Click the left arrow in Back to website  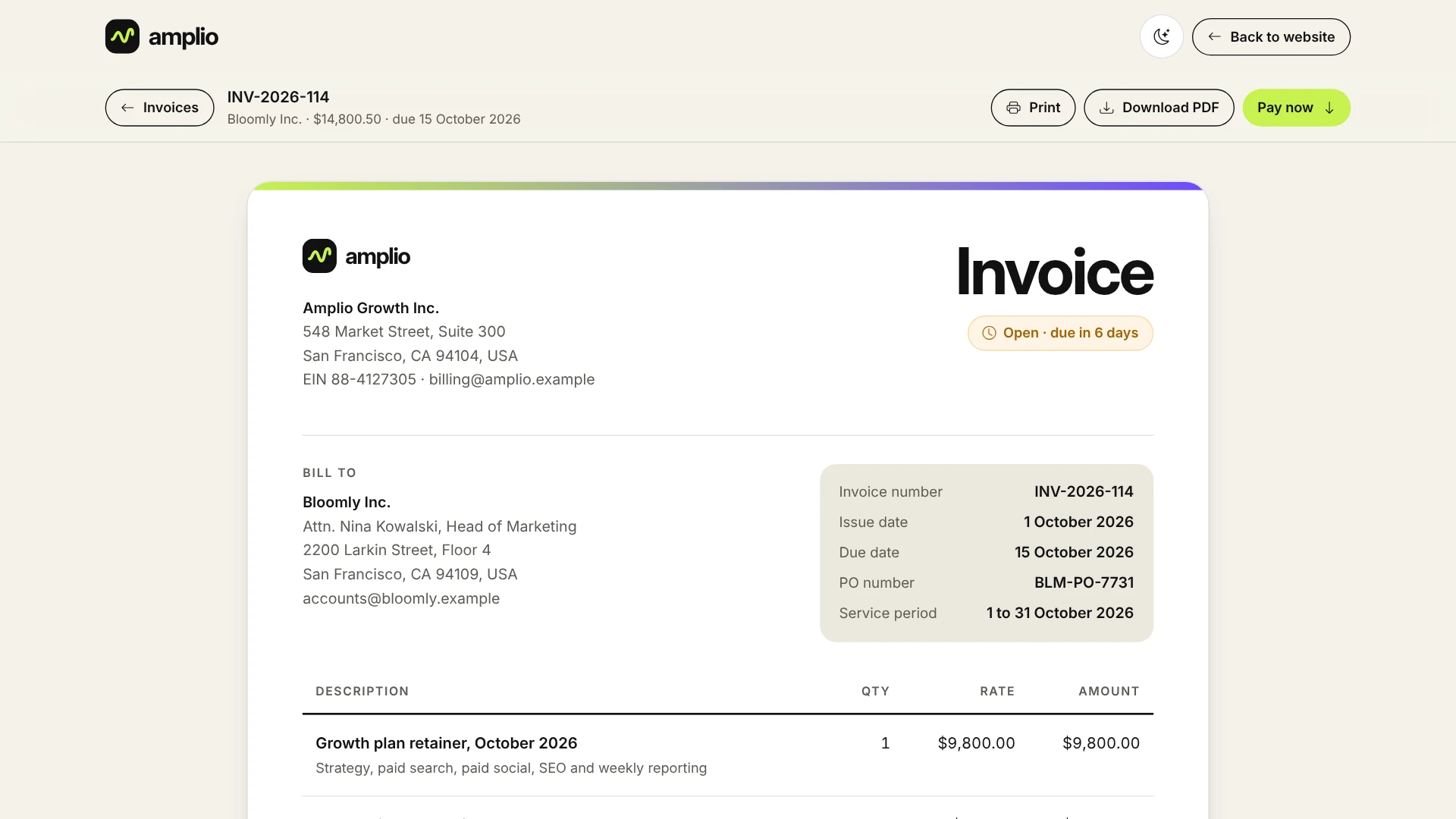coord(1214,36)
